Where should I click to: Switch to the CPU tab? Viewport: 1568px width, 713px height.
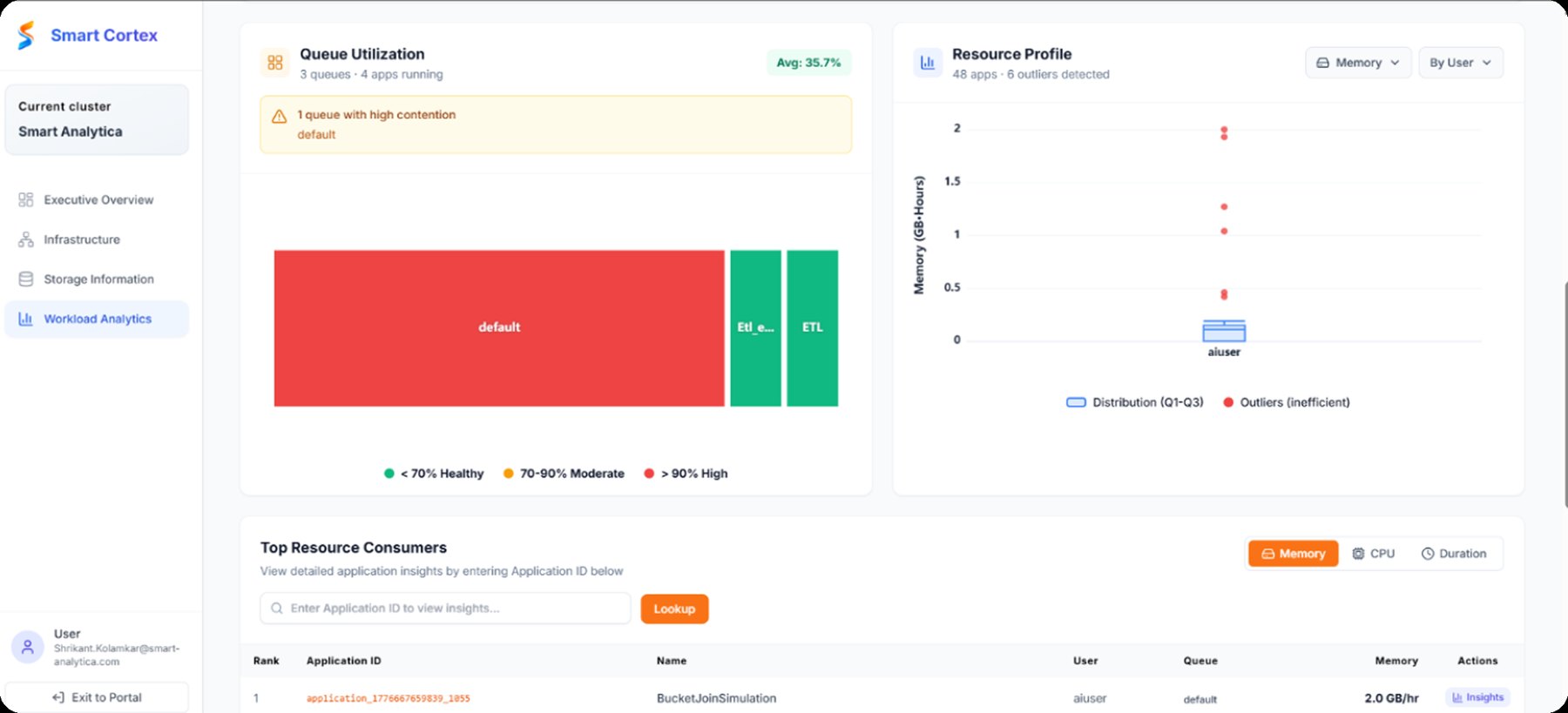tap(1374, 554)
